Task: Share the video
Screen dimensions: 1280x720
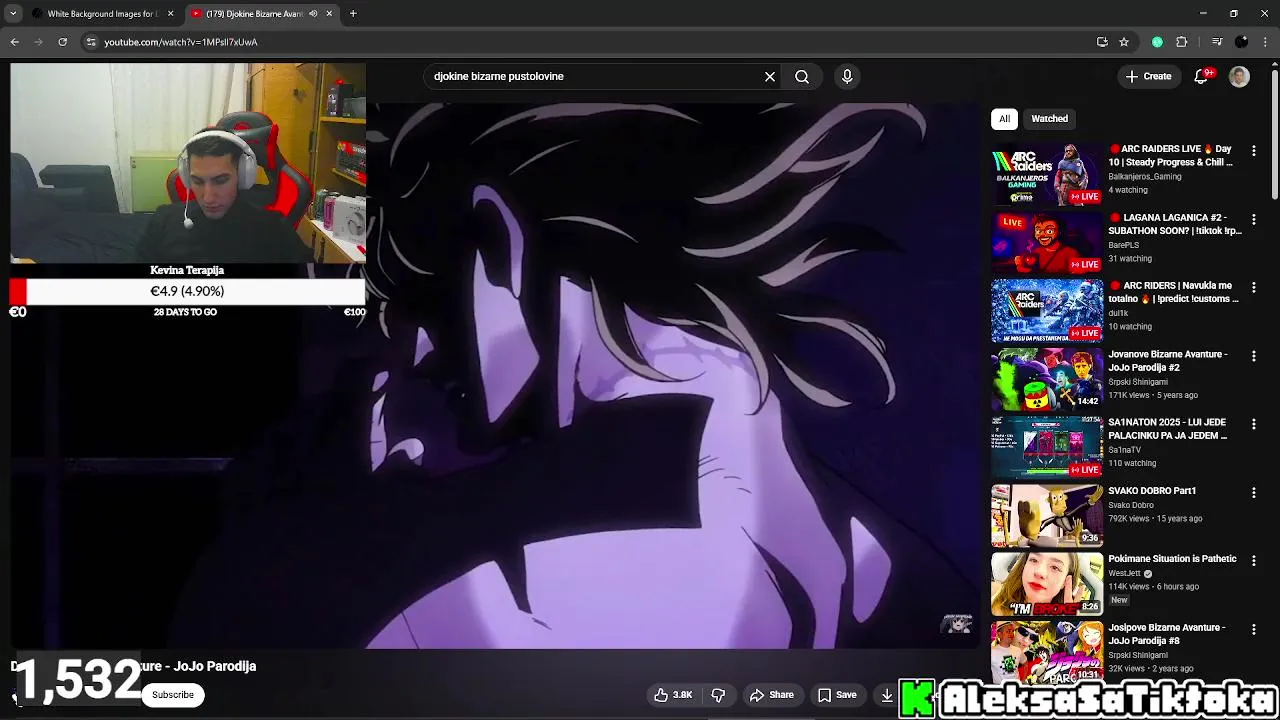Action: [771, 695]
